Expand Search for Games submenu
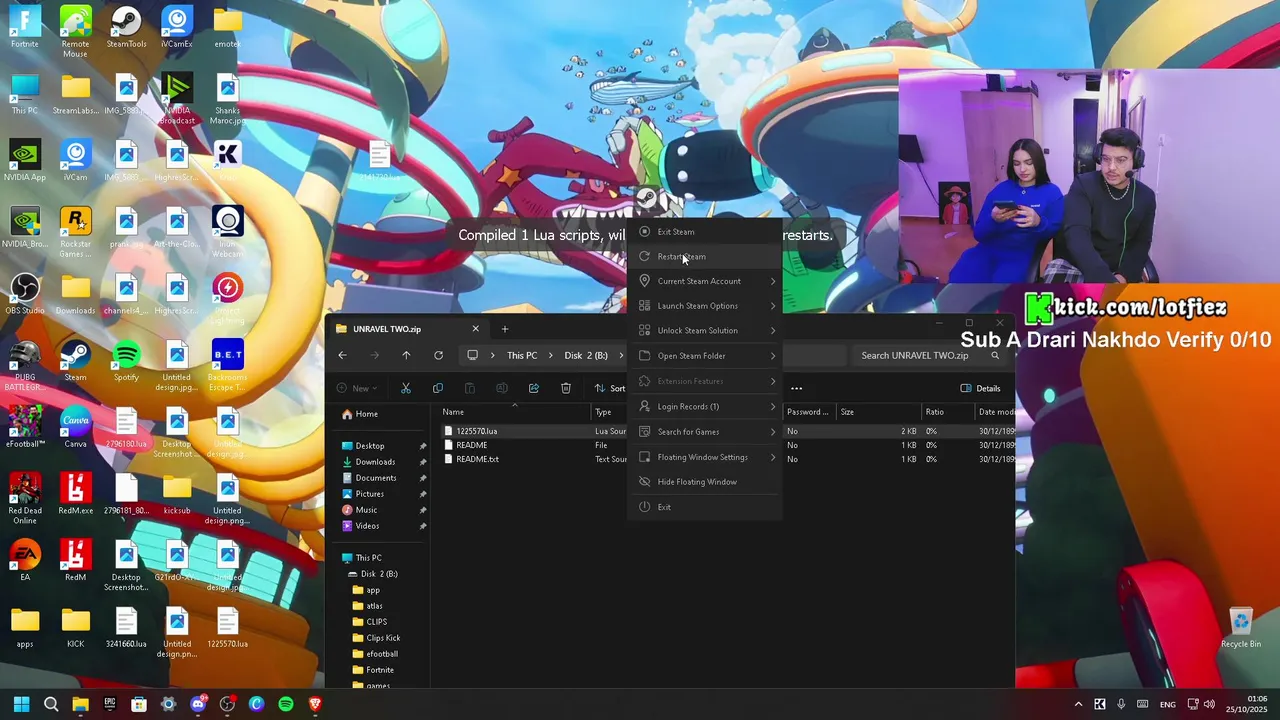This screenshot has width=1280, height=720. 705,432
